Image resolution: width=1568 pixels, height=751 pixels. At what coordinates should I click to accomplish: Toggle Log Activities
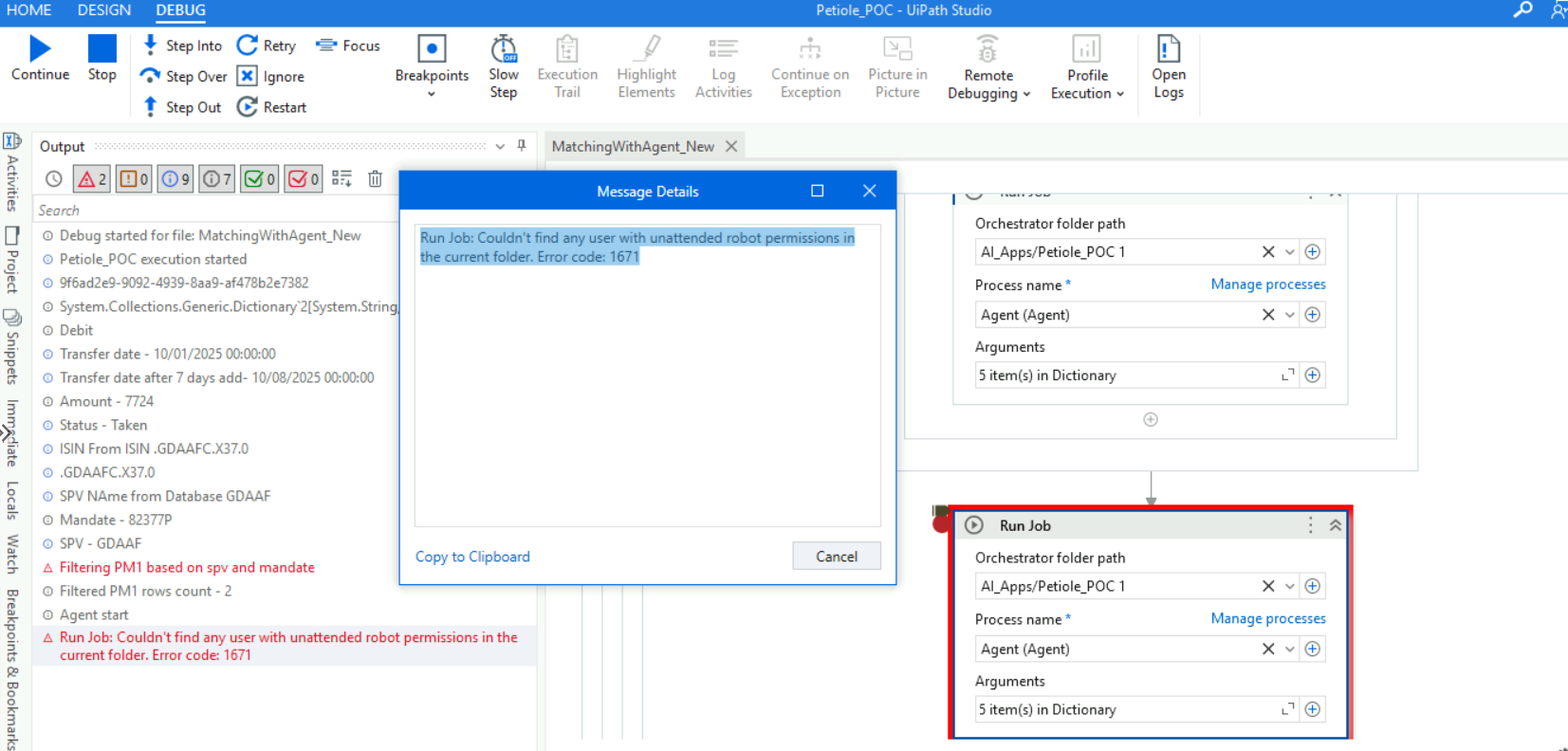coord(724,66)
